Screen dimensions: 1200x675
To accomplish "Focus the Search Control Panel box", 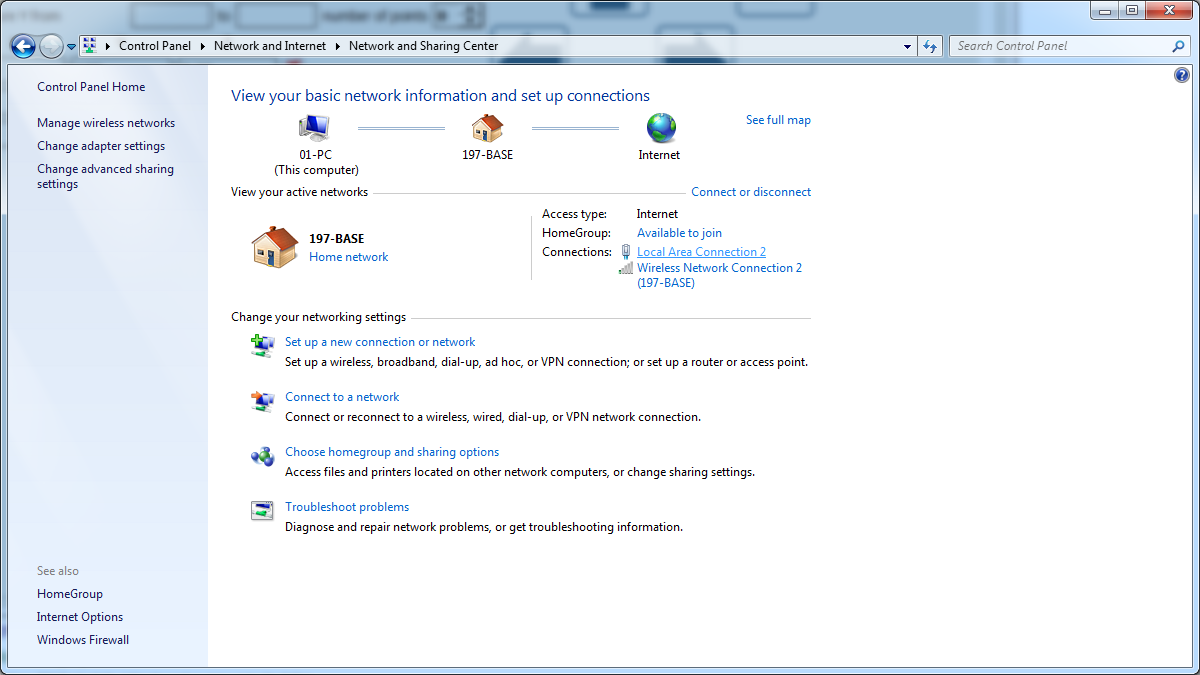I will pyautogui.click(x=1060, y=46).
